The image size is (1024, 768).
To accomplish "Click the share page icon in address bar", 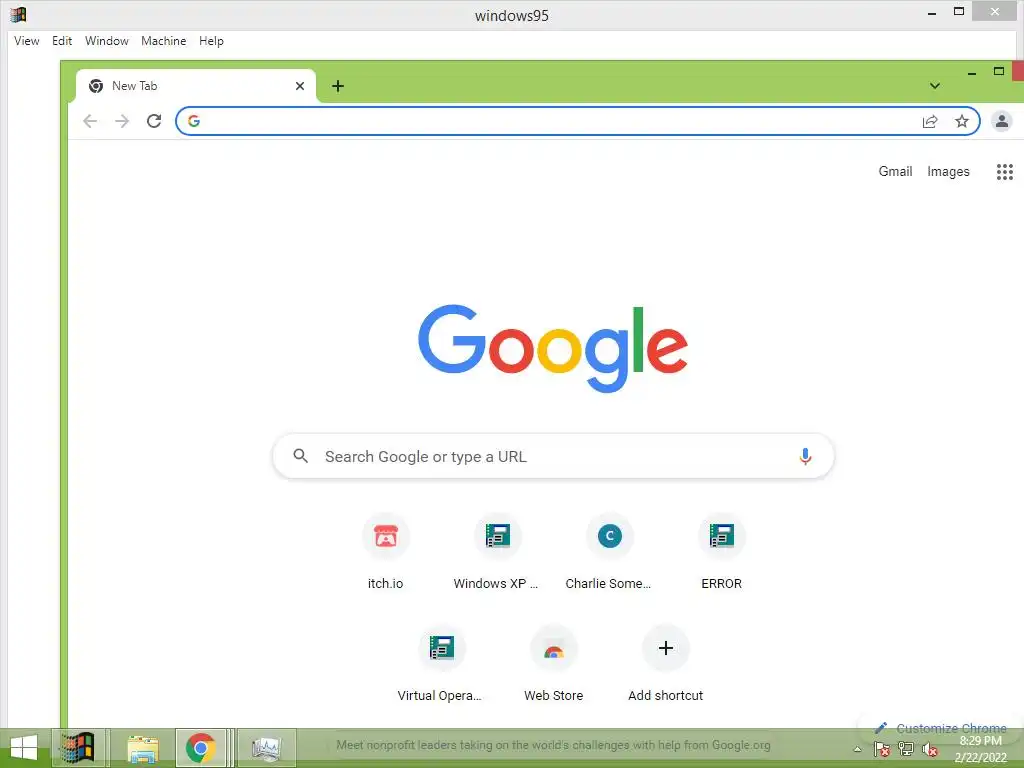I will pyautogui.click(x=930, y=121).
